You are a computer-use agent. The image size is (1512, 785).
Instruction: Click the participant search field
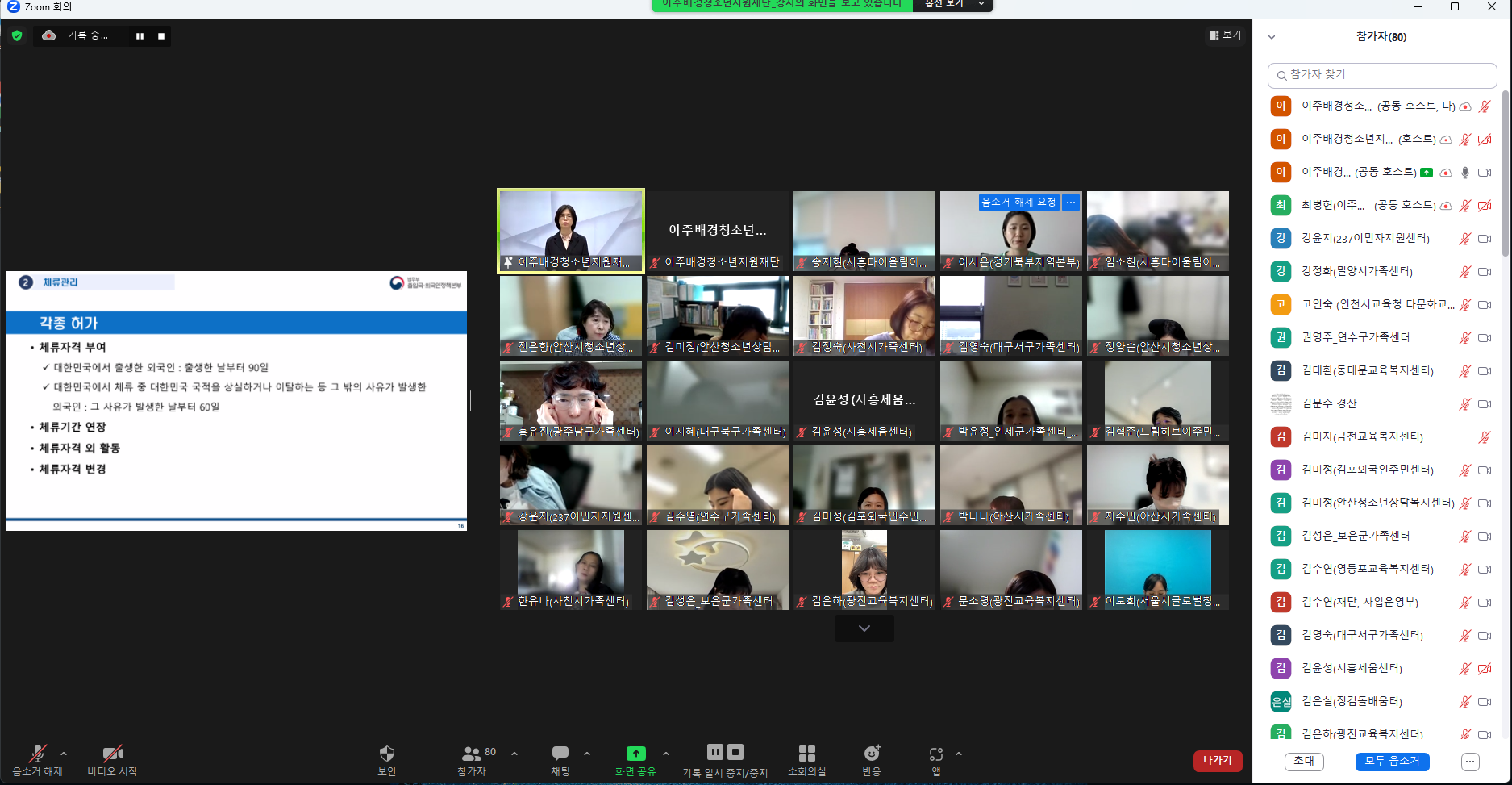pos(1382,75)
